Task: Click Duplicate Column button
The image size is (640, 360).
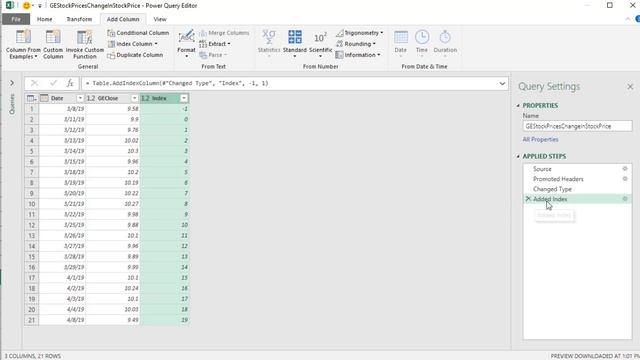Action: [135, 55]
